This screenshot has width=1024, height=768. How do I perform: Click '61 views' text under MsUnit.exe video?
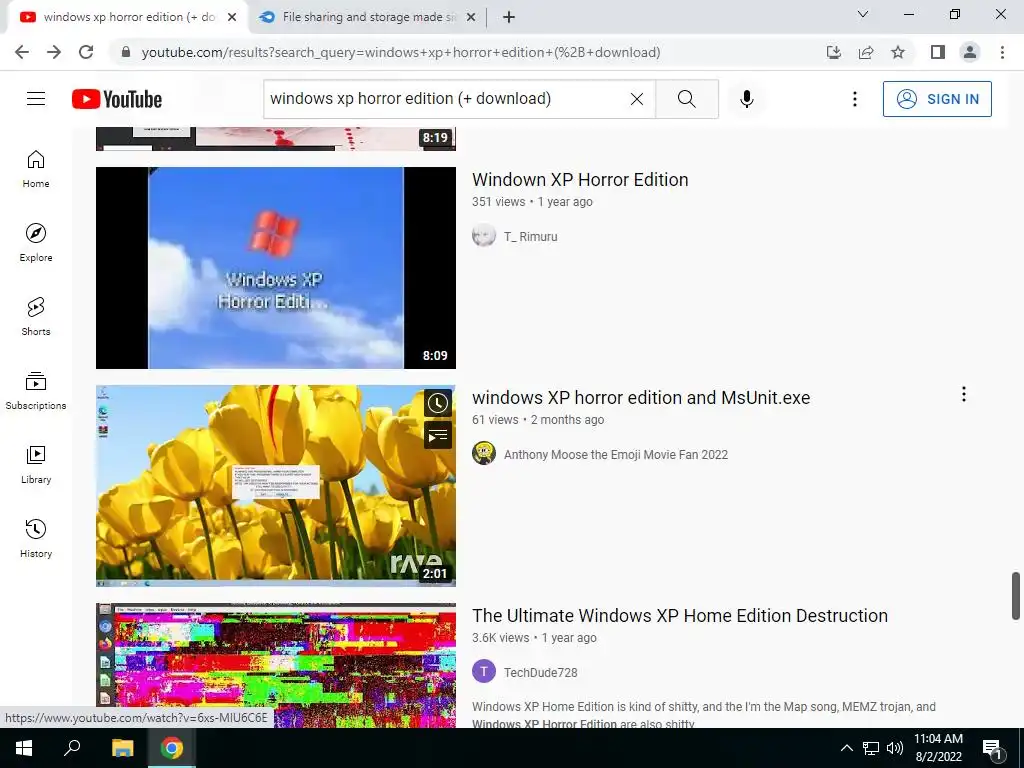[495, 420]
